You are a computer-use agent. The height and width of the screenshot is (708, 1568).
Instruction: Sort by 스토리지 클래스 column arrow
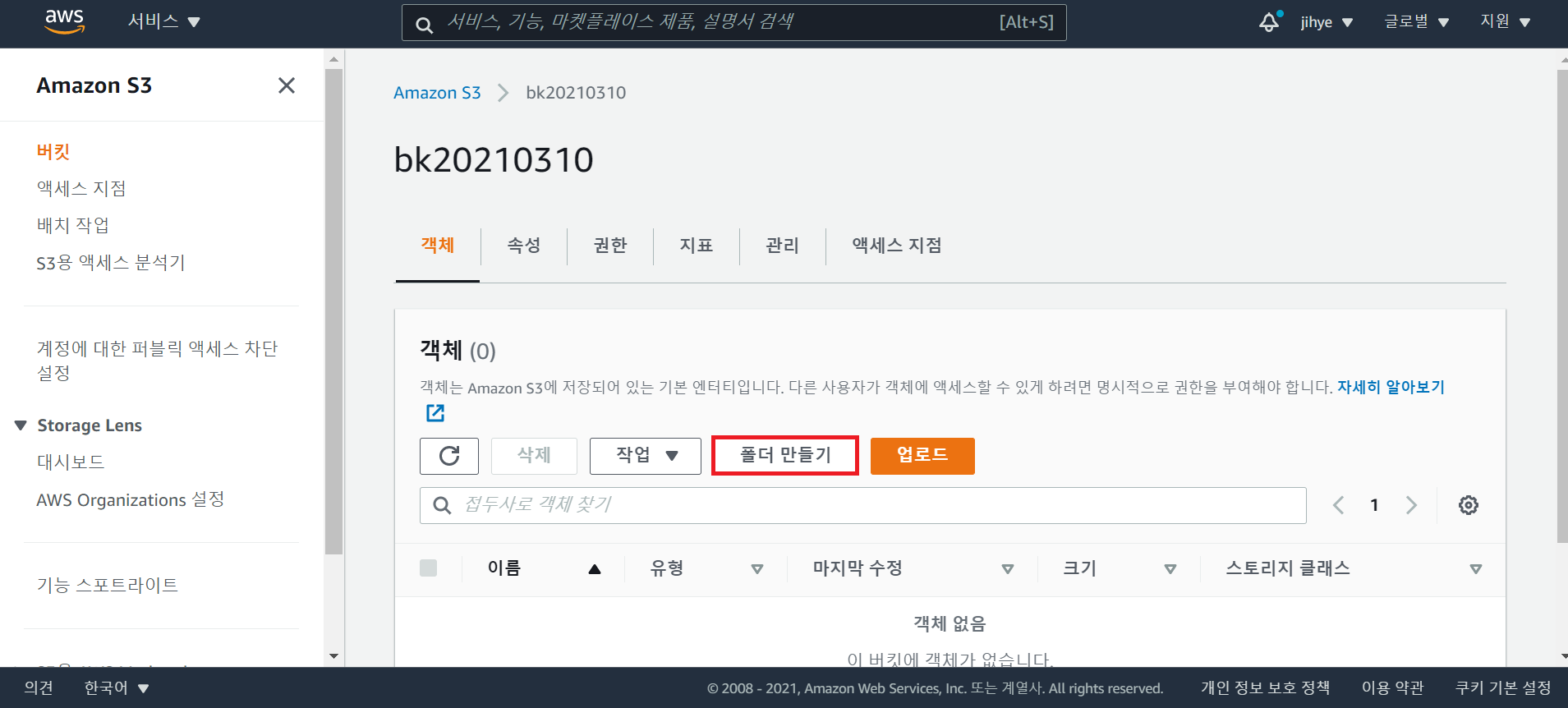click(x=1476, y=569)
